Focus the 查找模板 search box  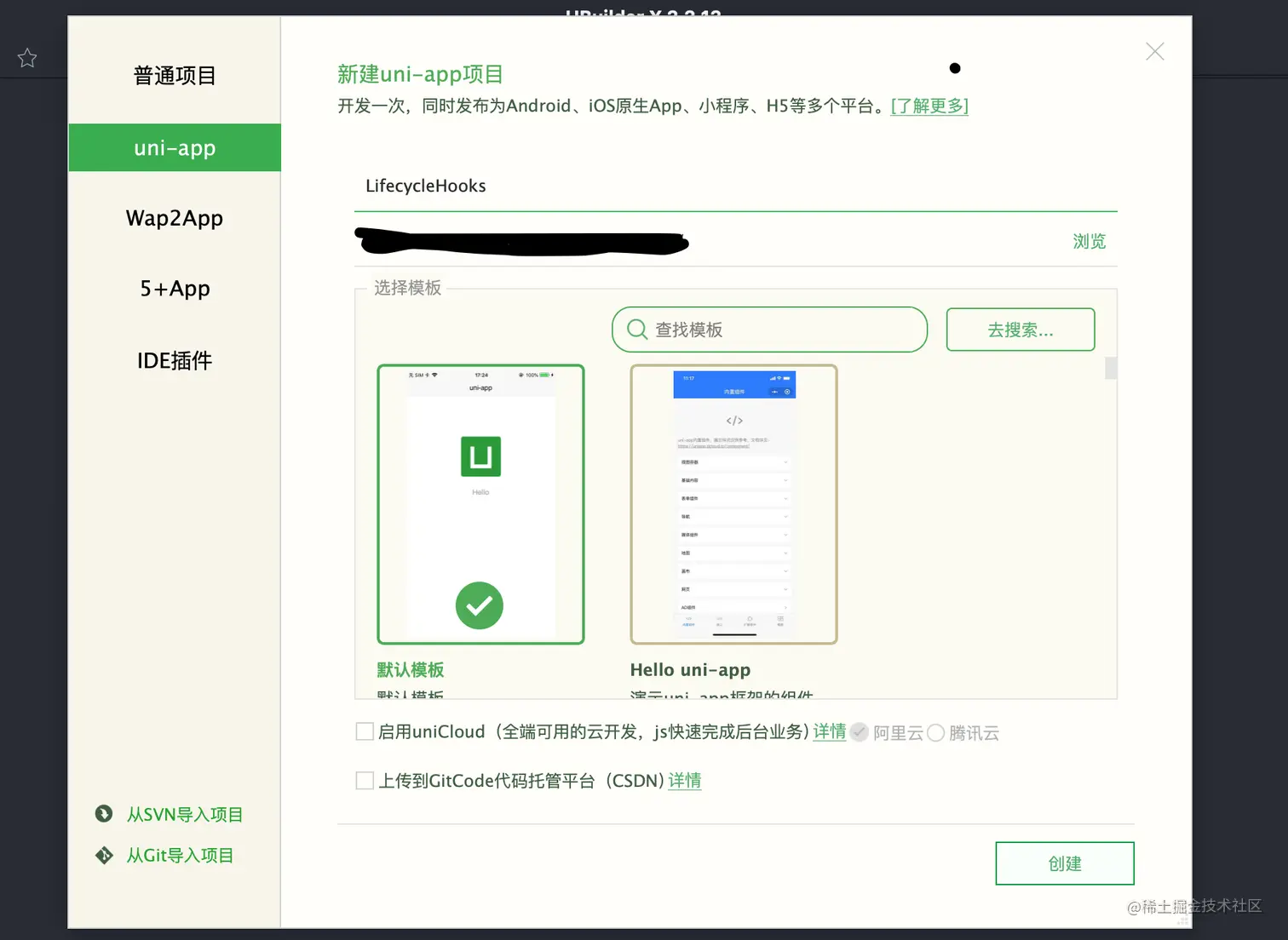pos(769,330)
